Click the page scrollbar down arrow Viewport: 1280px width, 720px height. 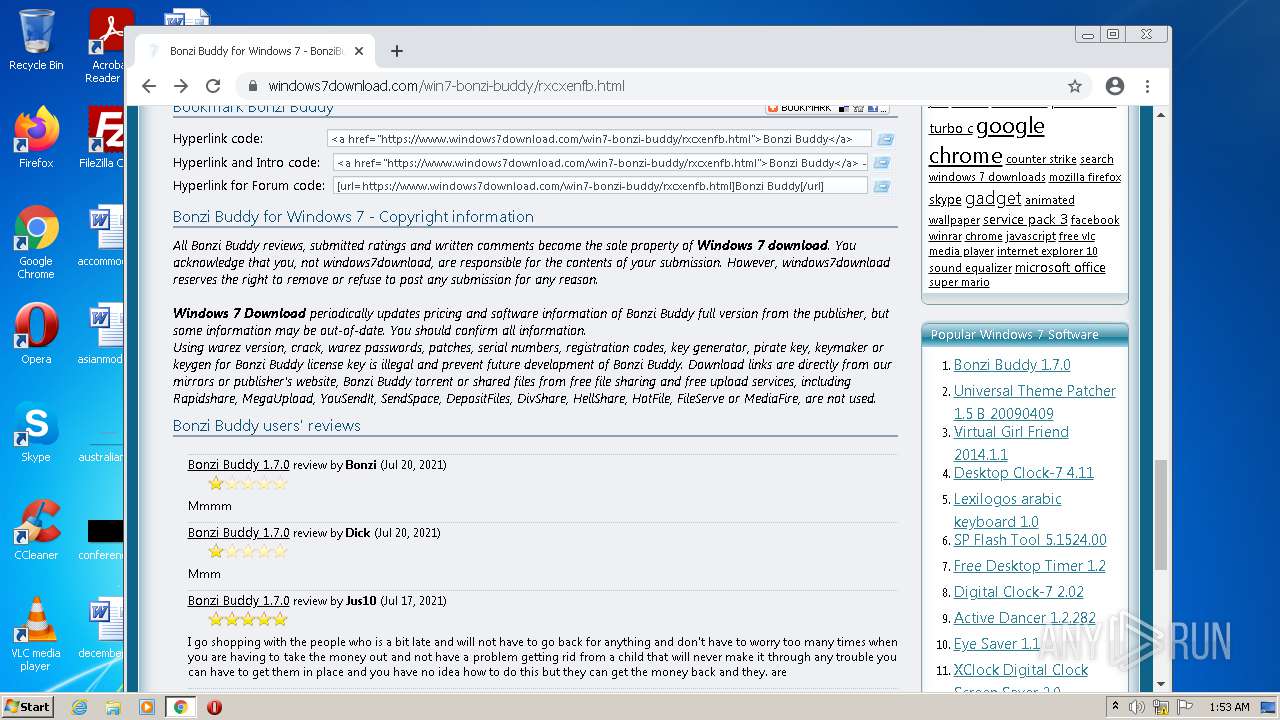point(1161,684)
